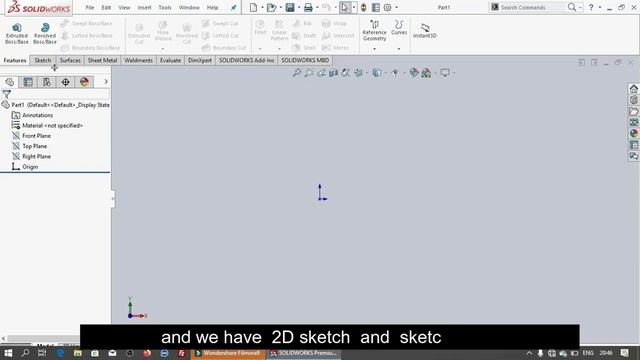Open the Insert menu
This screenshot has height=360, width=640.
pyautogui.click(x=144, y=7)
